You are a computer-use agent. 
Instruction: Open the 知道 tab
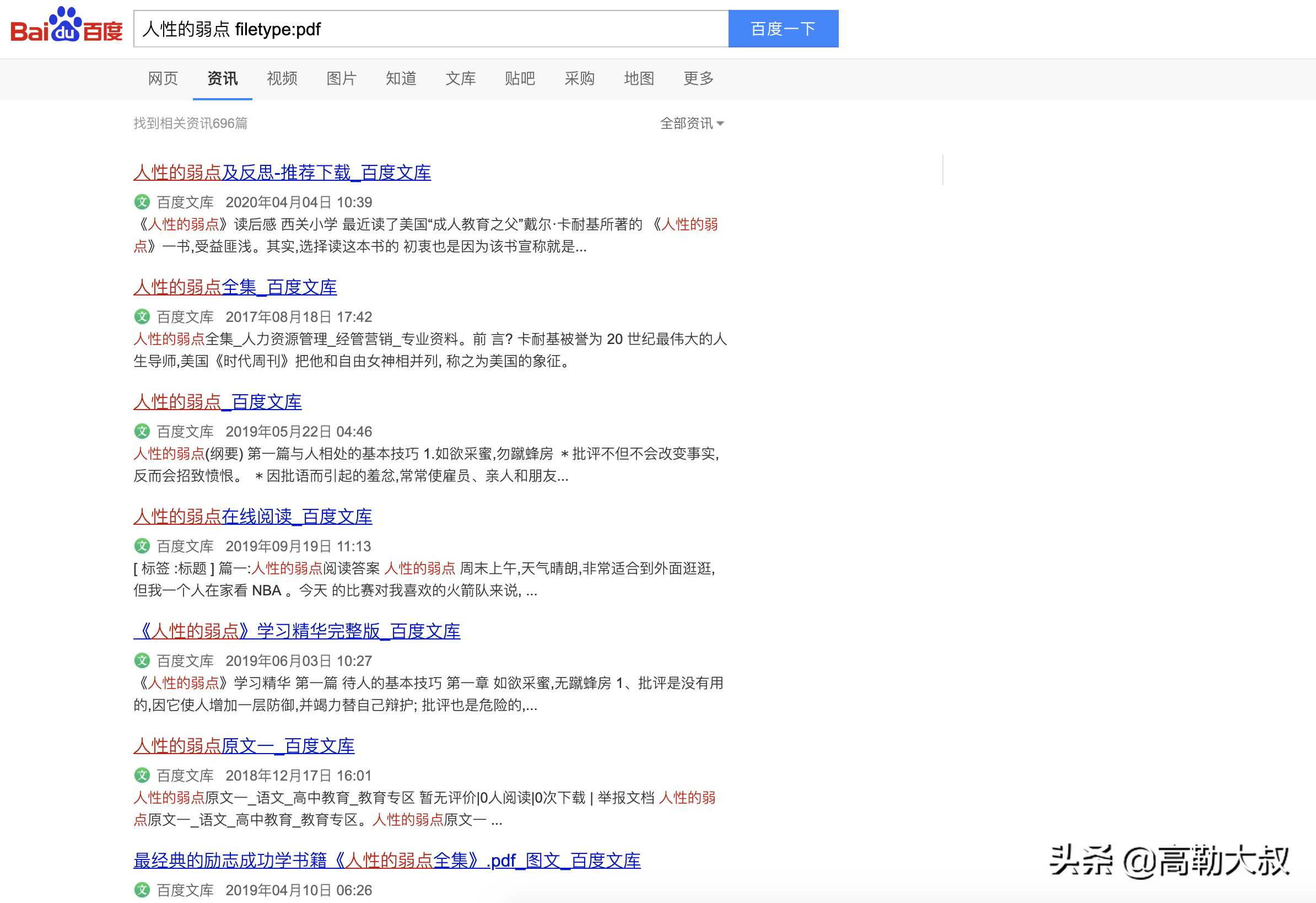401,78
